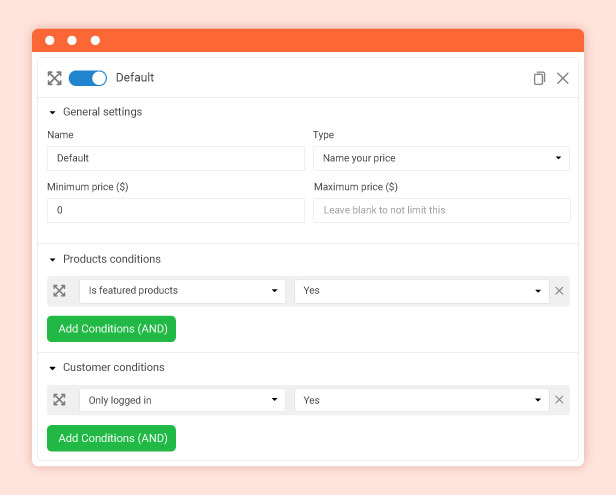This screenshot has height=495, width=616.
Task: Open the Is featured products dropdown
Action: 182,291
